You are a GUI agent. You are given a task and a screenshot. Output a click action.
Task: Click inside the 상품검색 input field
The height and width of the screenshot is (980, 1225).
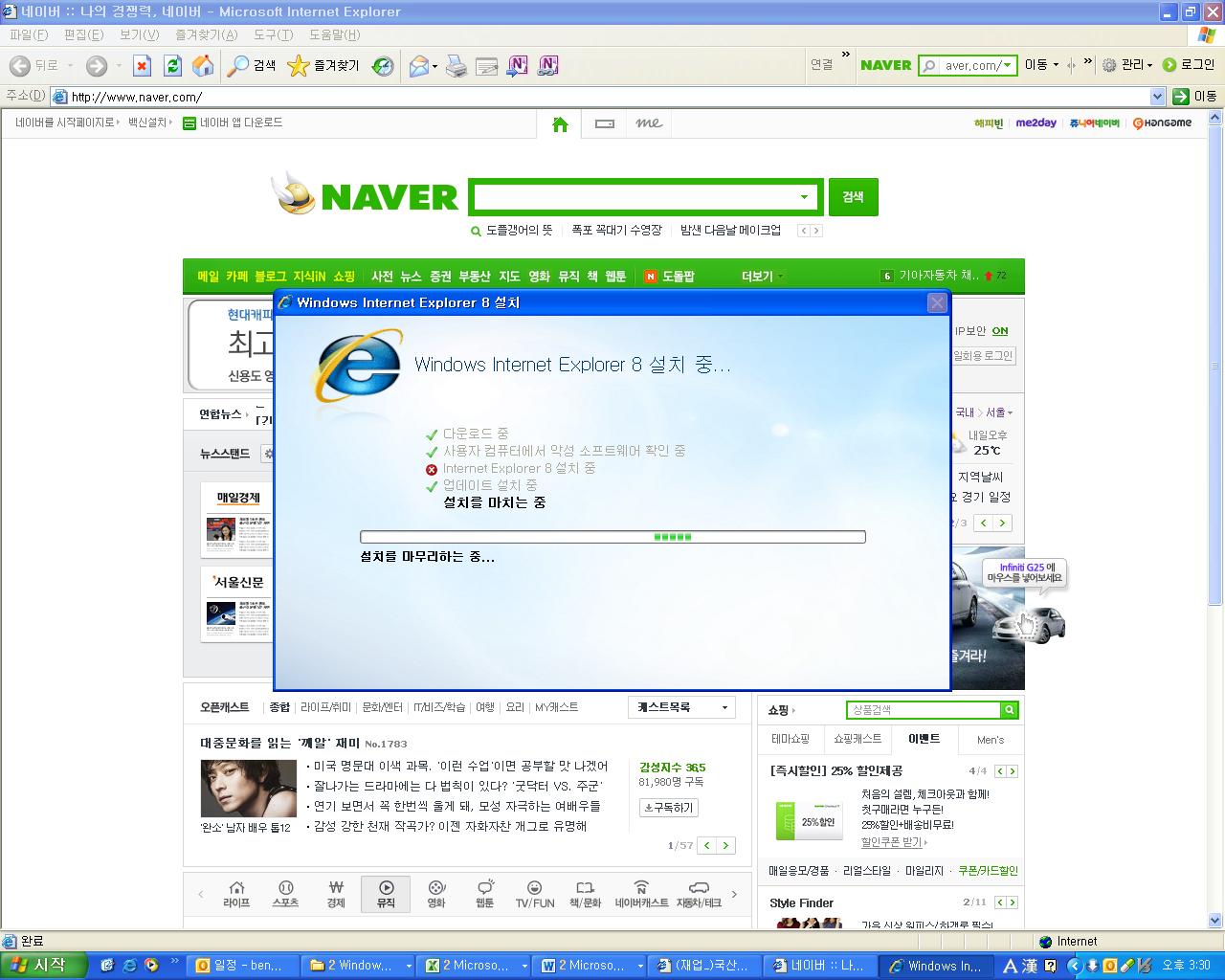(x=919, y=709)
